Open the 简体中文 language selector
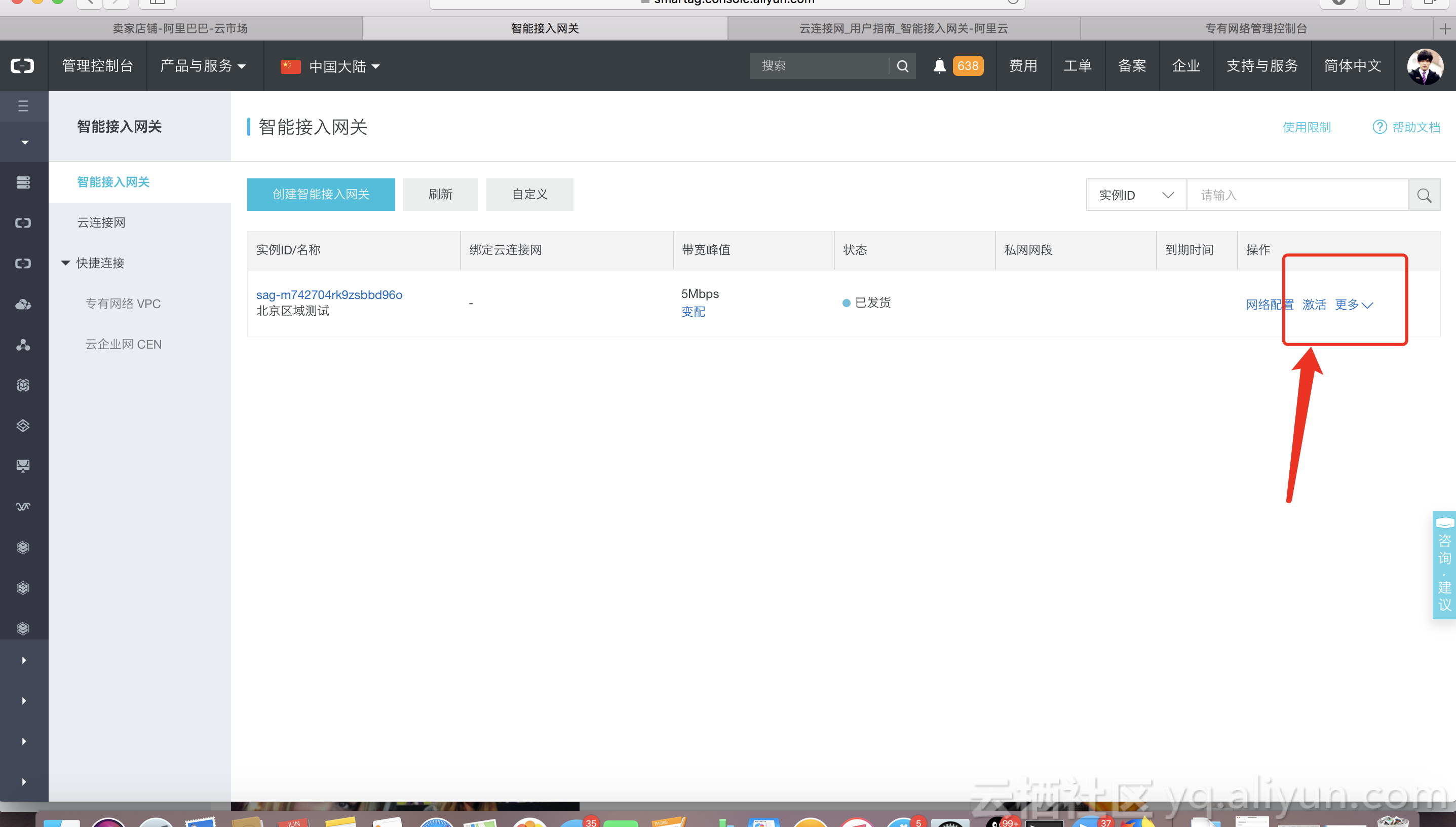The height and width of the screenshot is (827, 1456). click(x=1352, y=66)
